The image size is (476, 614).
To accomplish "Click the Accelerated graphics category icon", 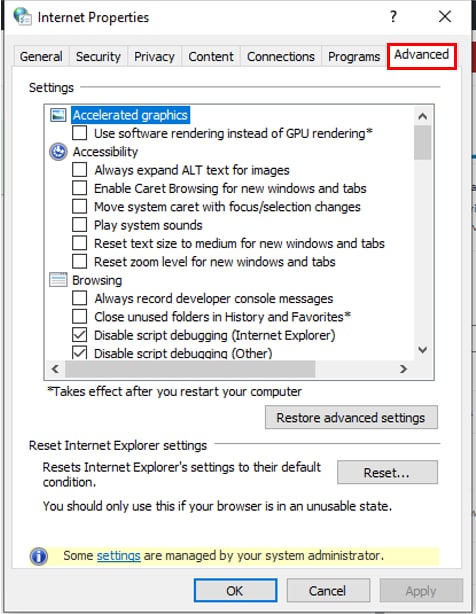I will tap(58, 115).
